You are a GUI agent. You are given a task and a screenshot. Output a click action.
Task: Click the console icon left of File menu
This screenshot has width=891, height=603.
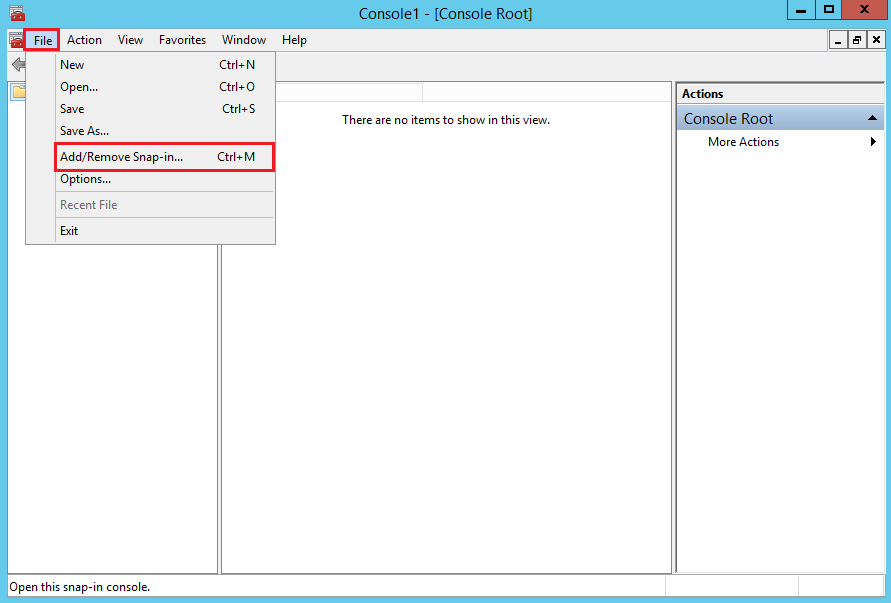(x=16, y=40)
